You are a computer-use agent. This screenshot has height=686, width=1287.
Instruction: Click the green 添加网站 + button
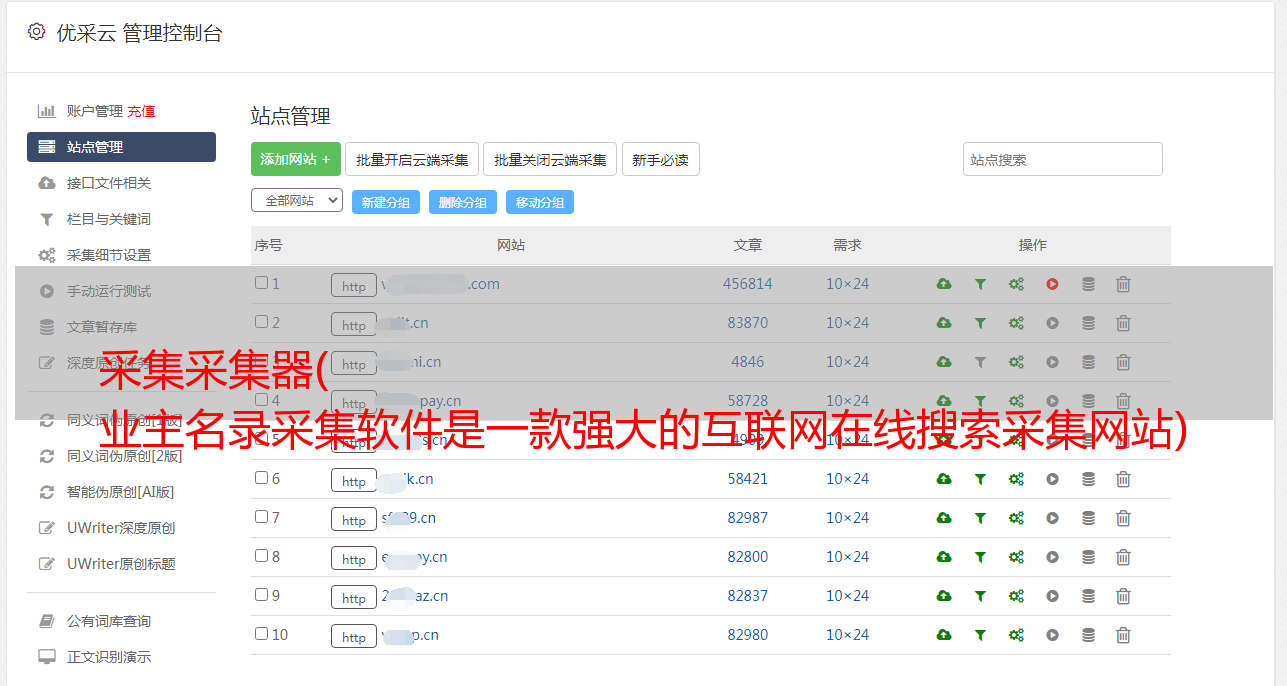(296, 159)
